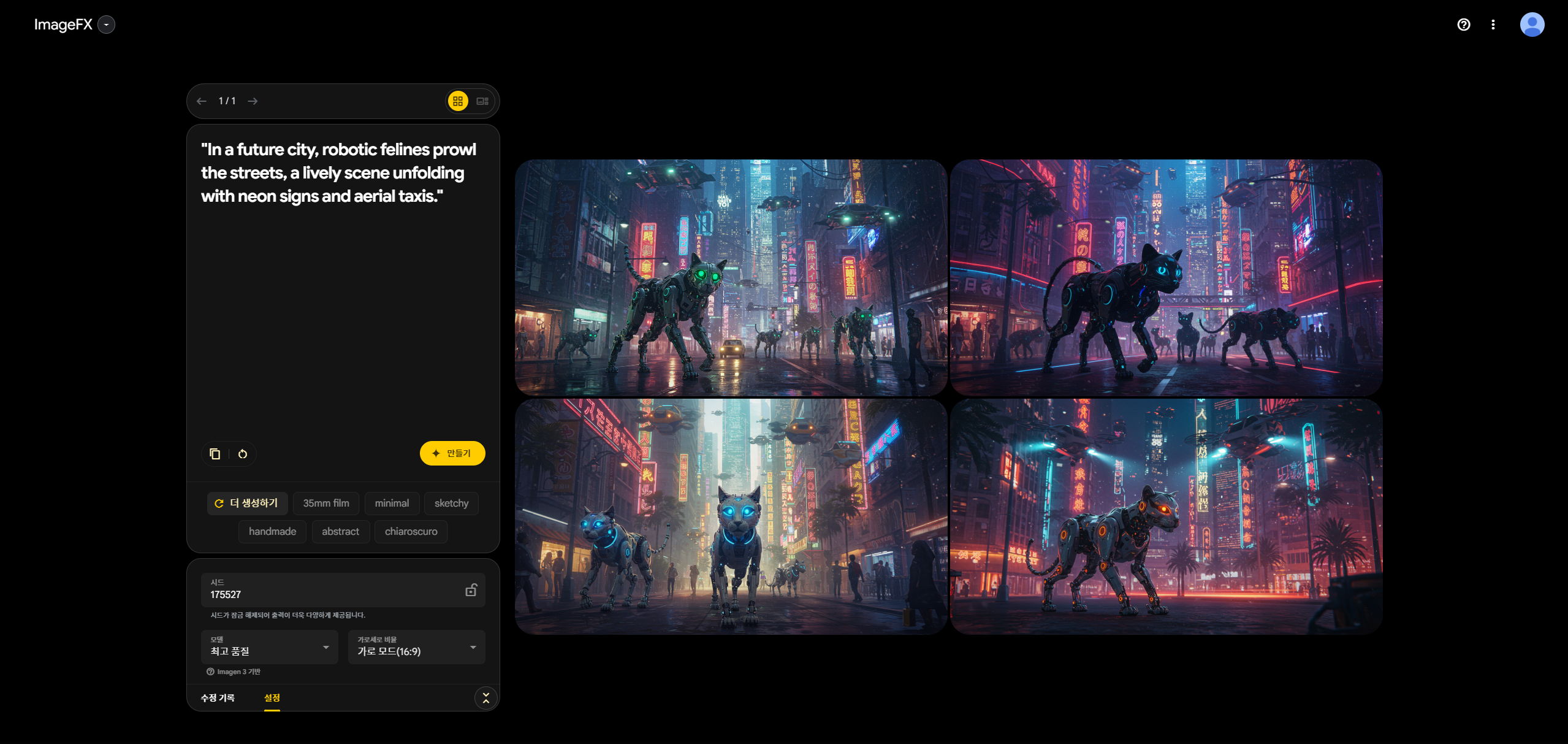Screen dimensions: 1568x744
Task: Go to next generation arrow
Action: pyautogui.click(x=253, y=101)
